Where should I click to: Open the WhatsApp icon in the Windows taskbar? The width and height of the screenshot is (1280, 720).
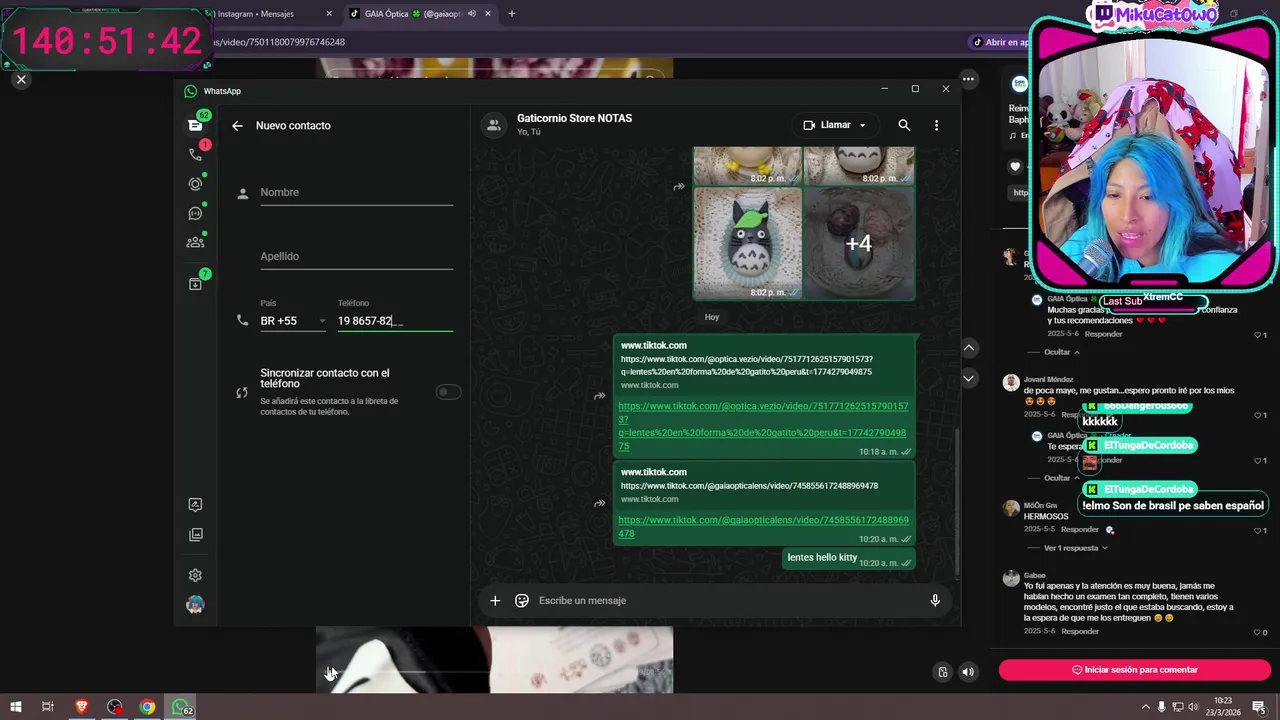(x=181, y=707)
